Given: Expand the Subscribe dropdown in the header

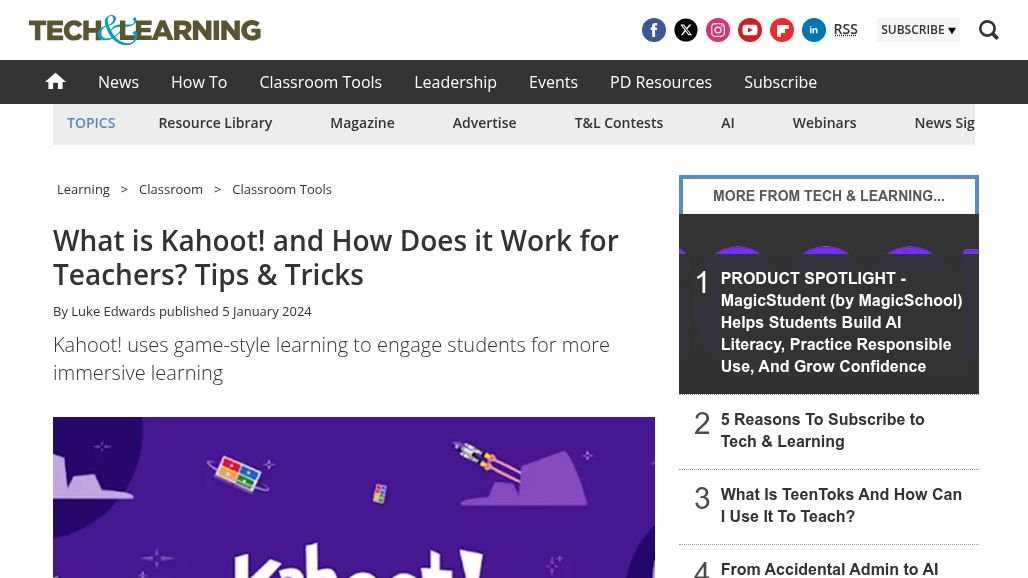Looking at the screenshot, I should coord(918,30).
